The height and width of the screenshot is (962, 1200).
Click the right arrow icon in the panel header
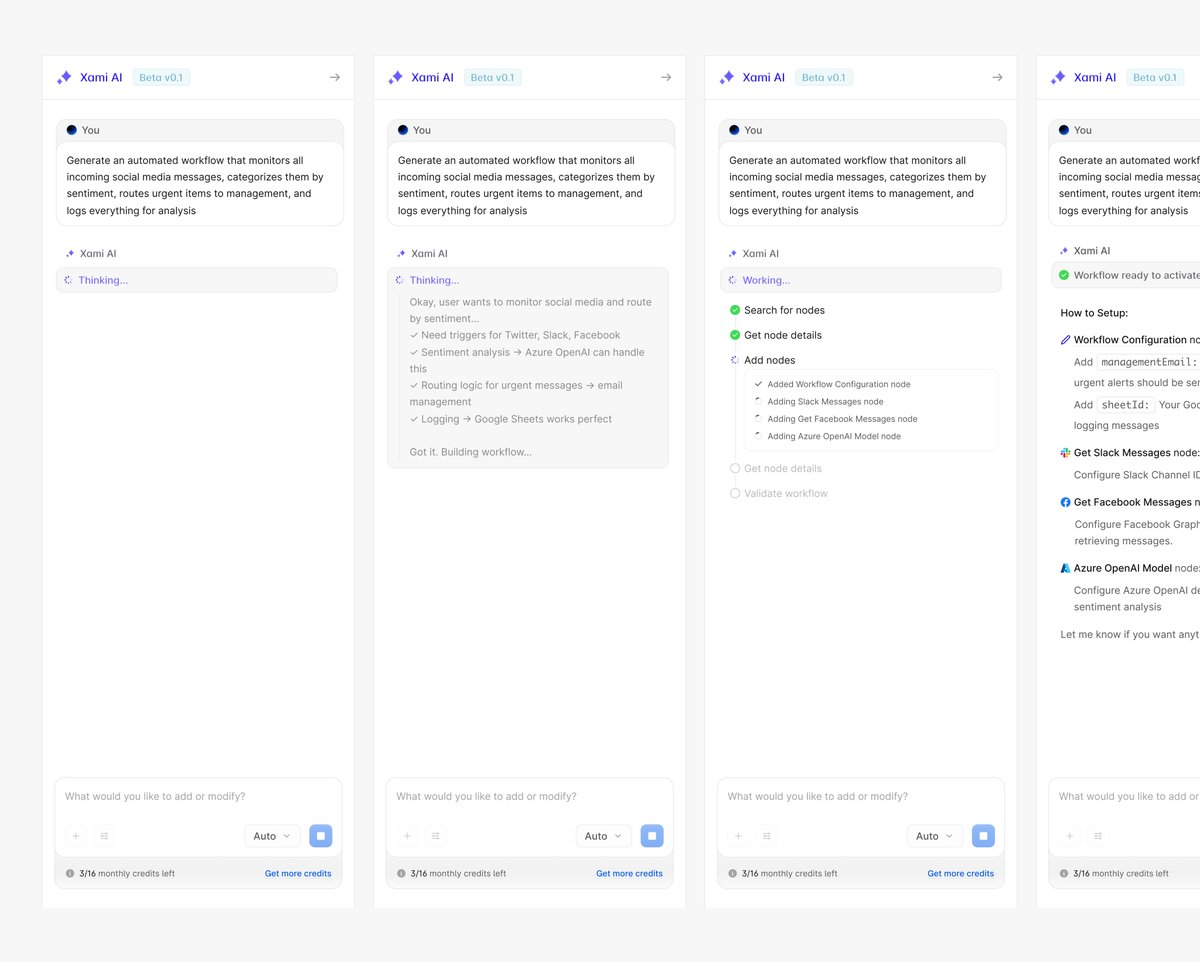coord(334,77)
